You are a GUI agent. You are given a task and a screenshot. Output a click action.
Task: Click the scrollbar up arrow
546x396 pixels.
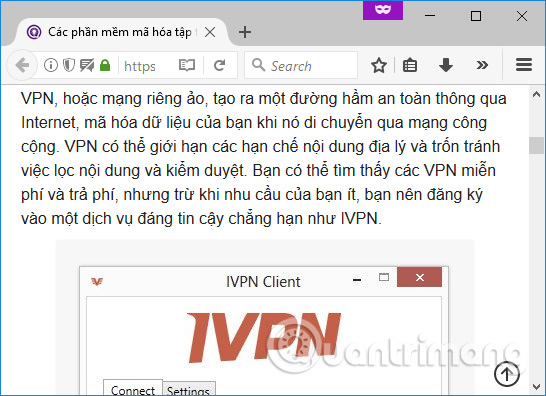tap(537, 94)
